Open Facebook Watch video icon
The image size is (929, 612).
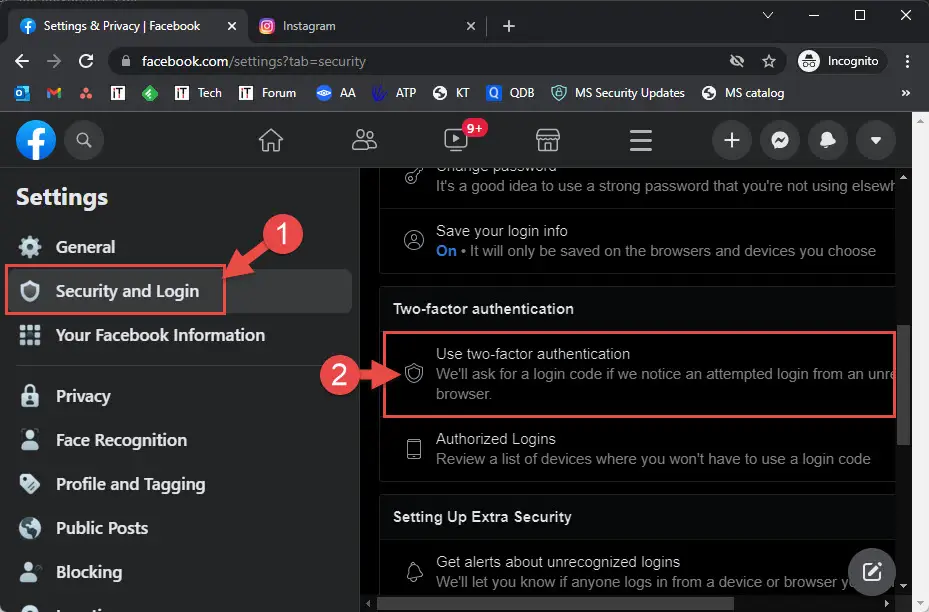click(x=456, y=140)
